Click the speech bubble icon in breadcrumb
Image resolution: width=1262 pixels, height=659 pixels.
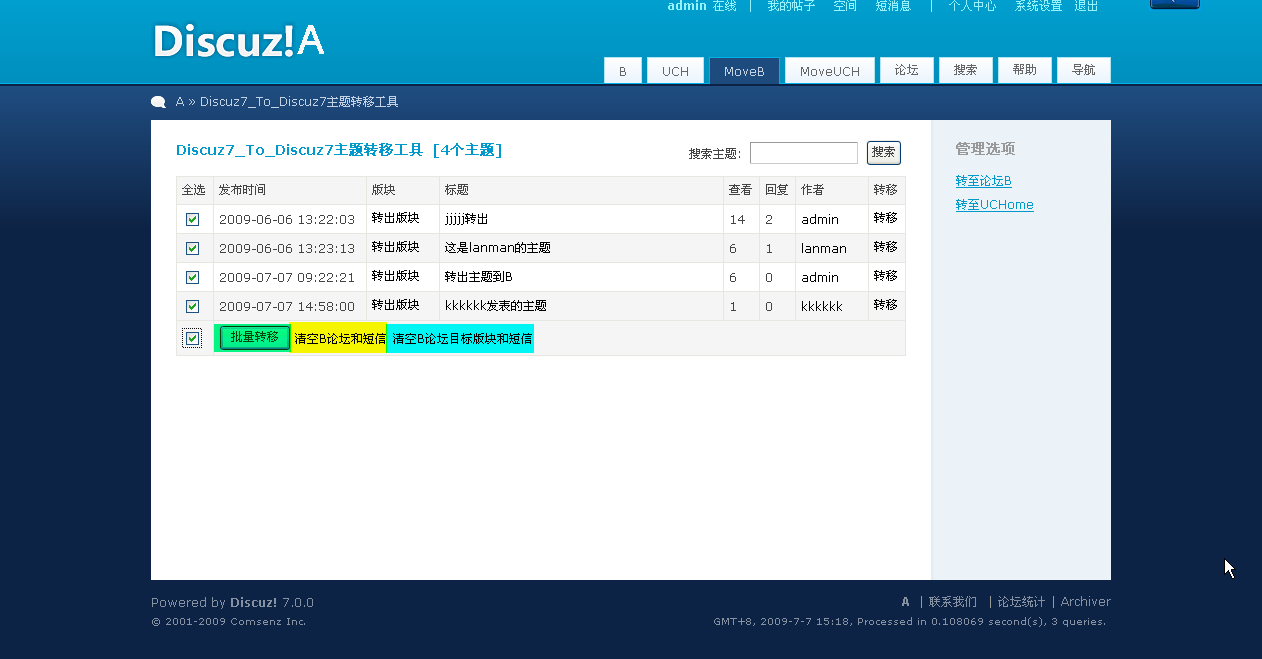click(158, 102)
